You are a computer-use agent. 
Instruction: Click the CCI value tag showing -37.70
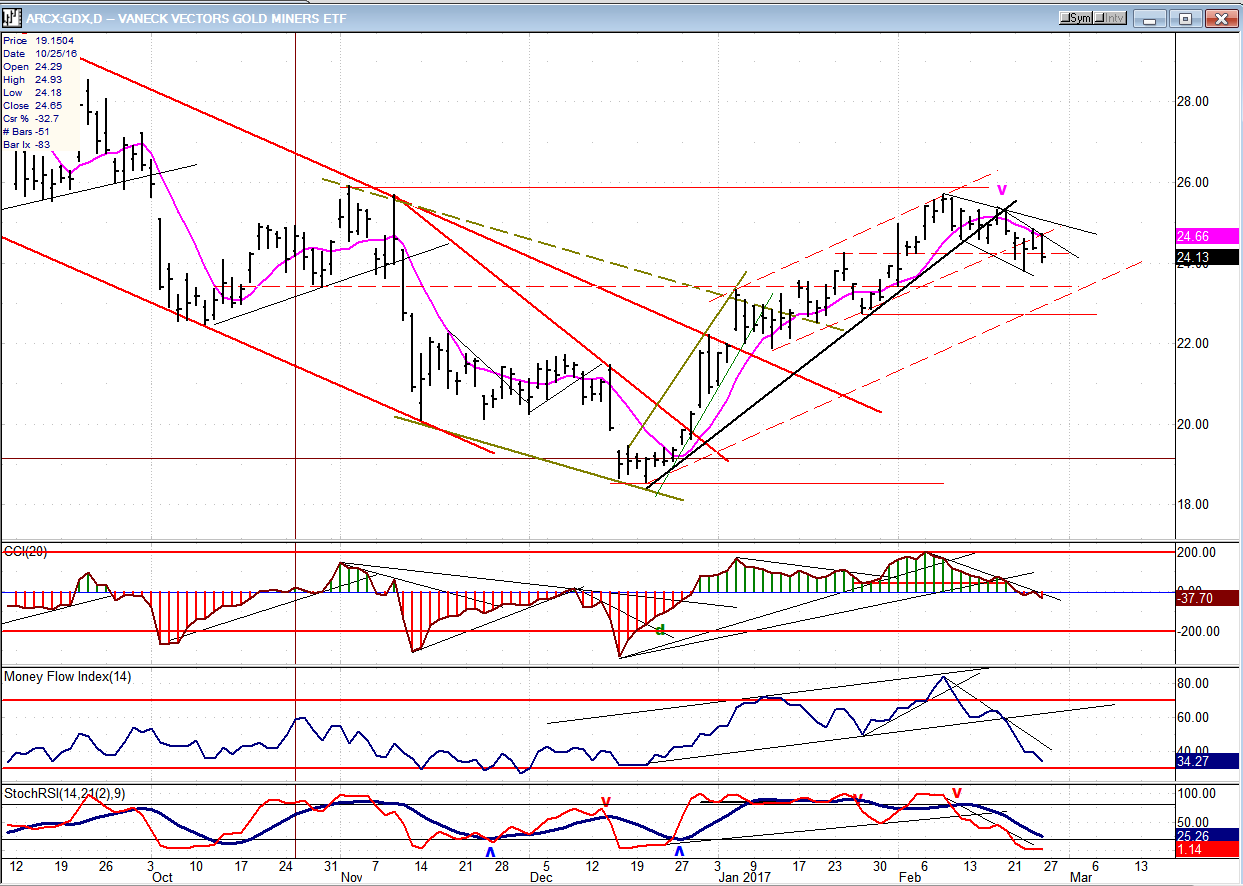(x=1208, y=598)
